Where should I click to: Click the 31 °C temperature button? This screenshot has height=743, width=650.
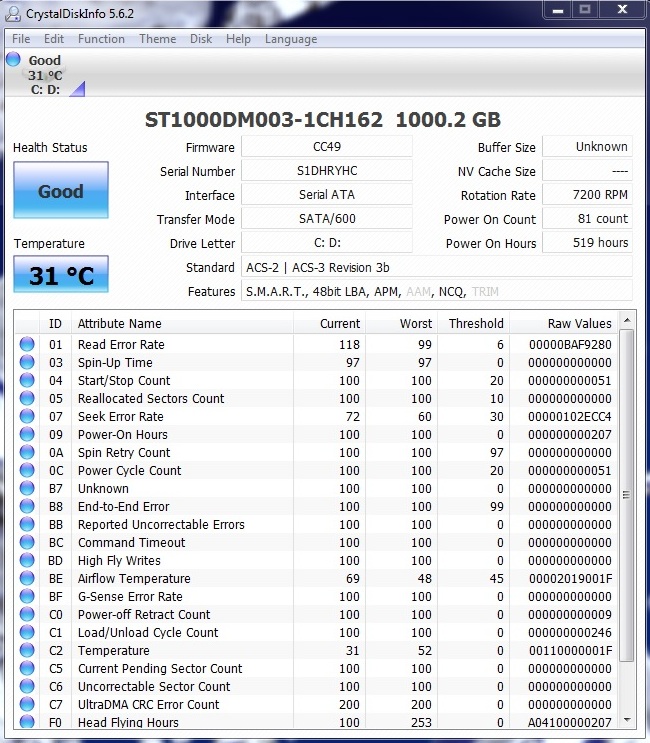click(61, 274)
